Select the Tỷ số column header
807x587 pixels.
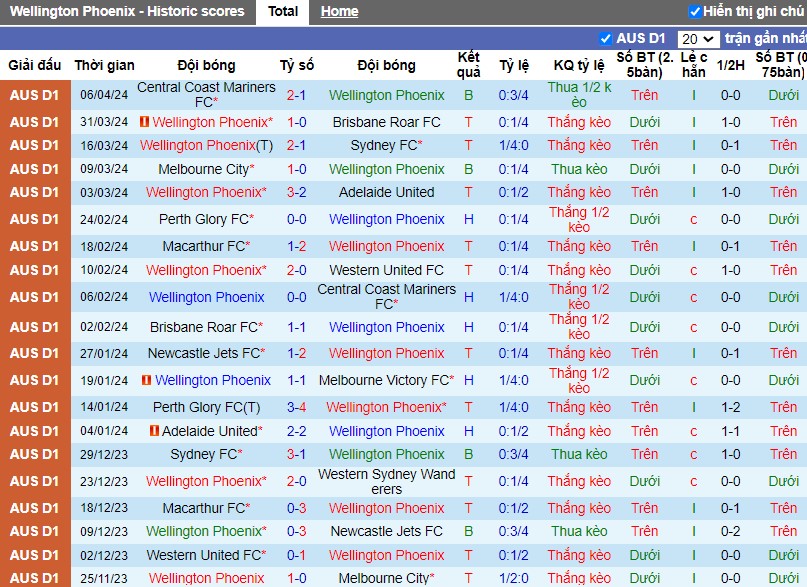297,65
